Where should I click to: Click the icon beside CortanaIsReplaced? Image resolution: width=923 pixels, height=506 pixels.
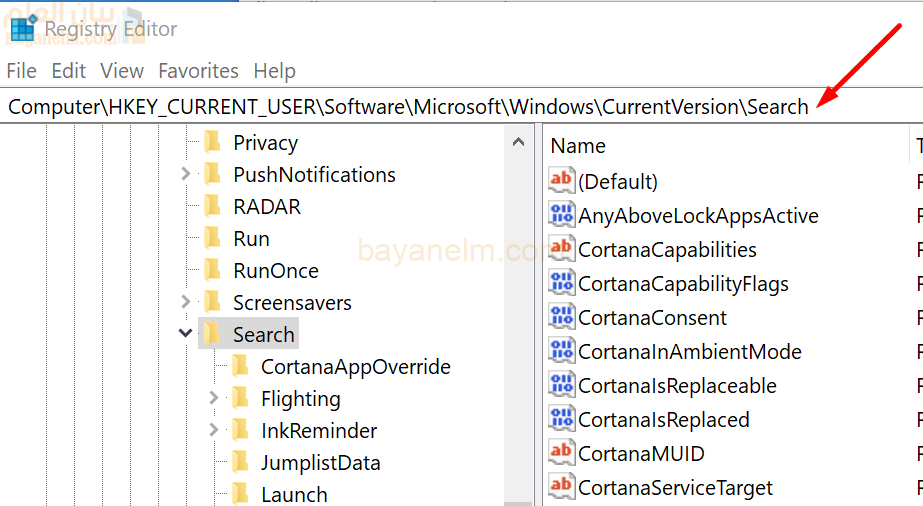pyautogui.click(x=562, y=419)
